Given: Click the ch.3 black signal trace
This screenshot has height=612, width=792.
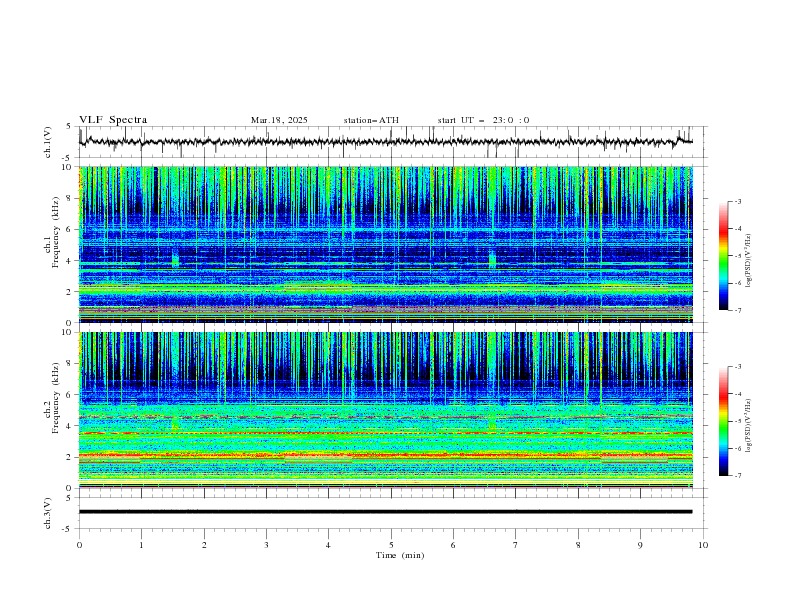Looking at the screenshot, I should [385, 512].
